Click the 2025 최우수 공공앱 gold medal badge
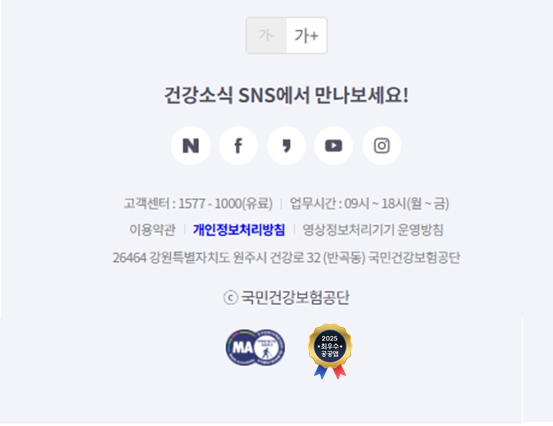The height and width of the screenshot is (426, 553). [330, 351]
